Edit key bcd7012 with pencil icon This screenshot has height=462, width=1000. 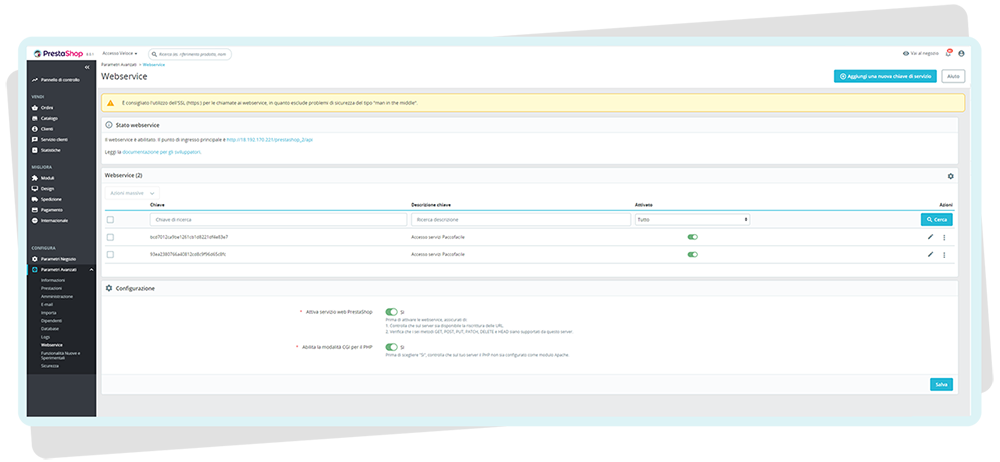point(930,237)
